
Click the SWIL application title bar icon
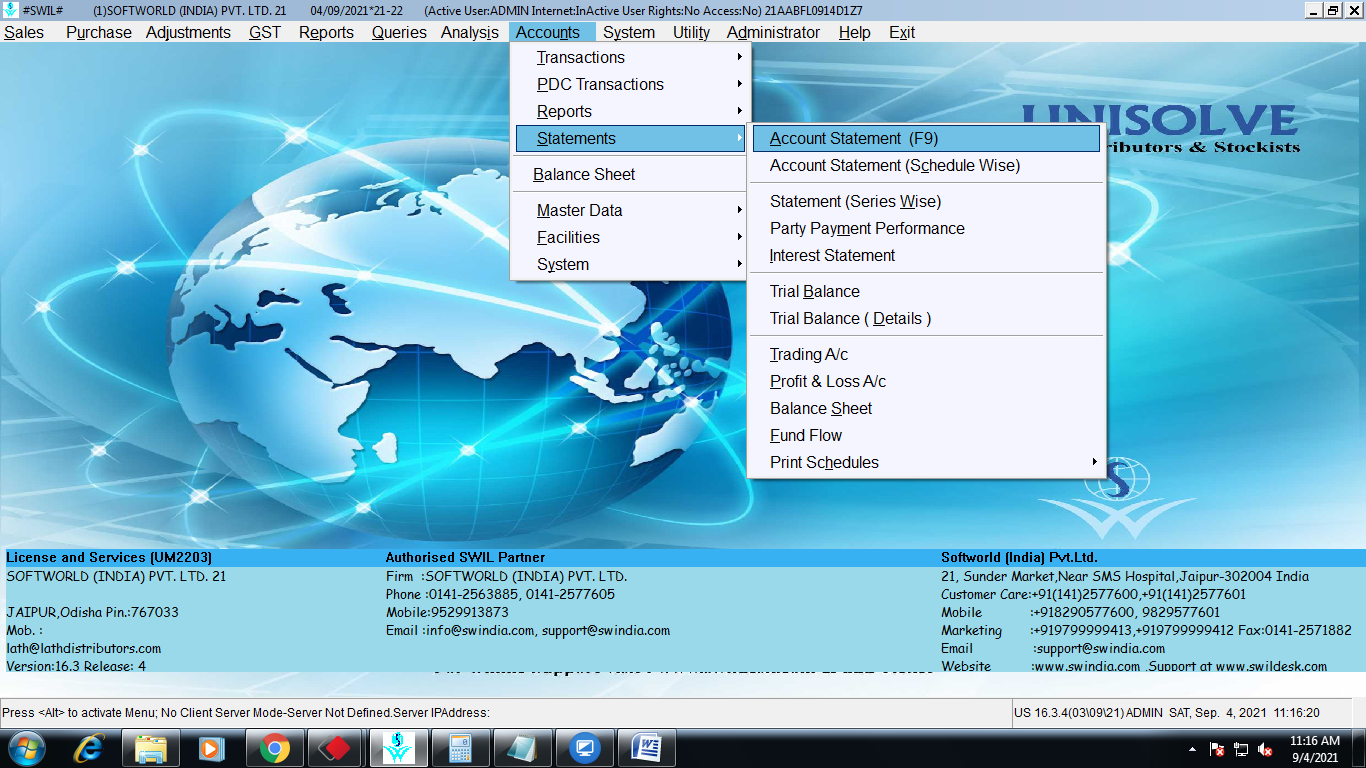coord(10,10)
